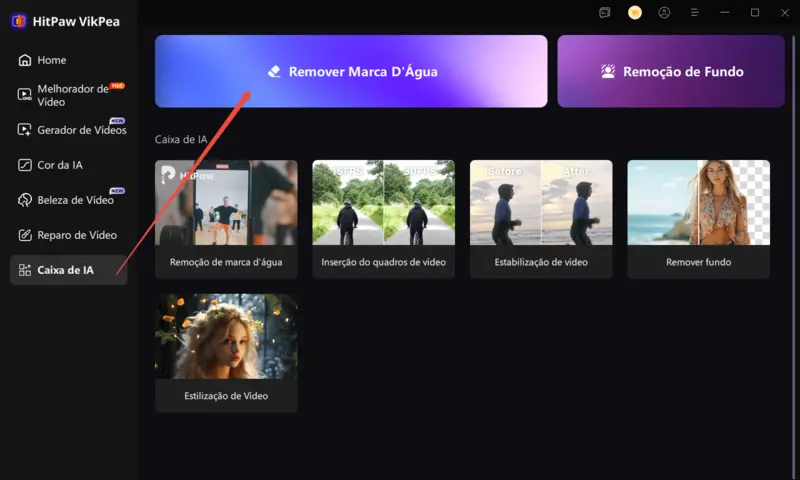Open the feedback message icon in title bar
The image size is (800, 480).
(605, 13)
